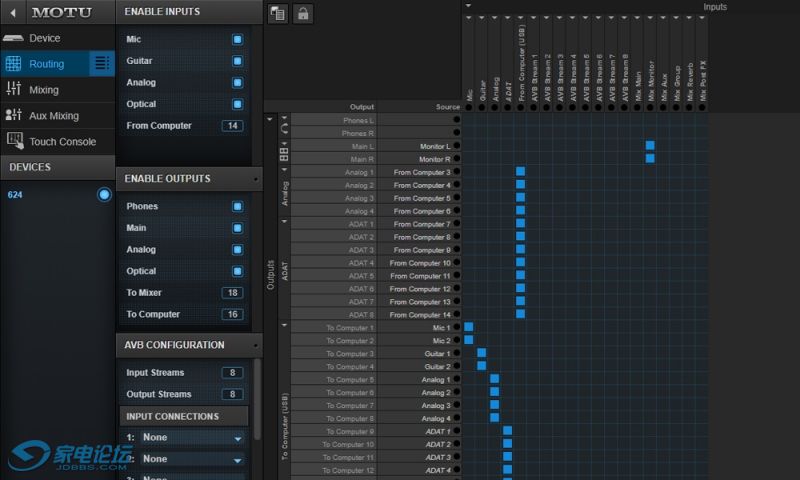Click the Main L to Mix Monitor routing cell
The width and height of the screenshot is (800, 480).
650,146
